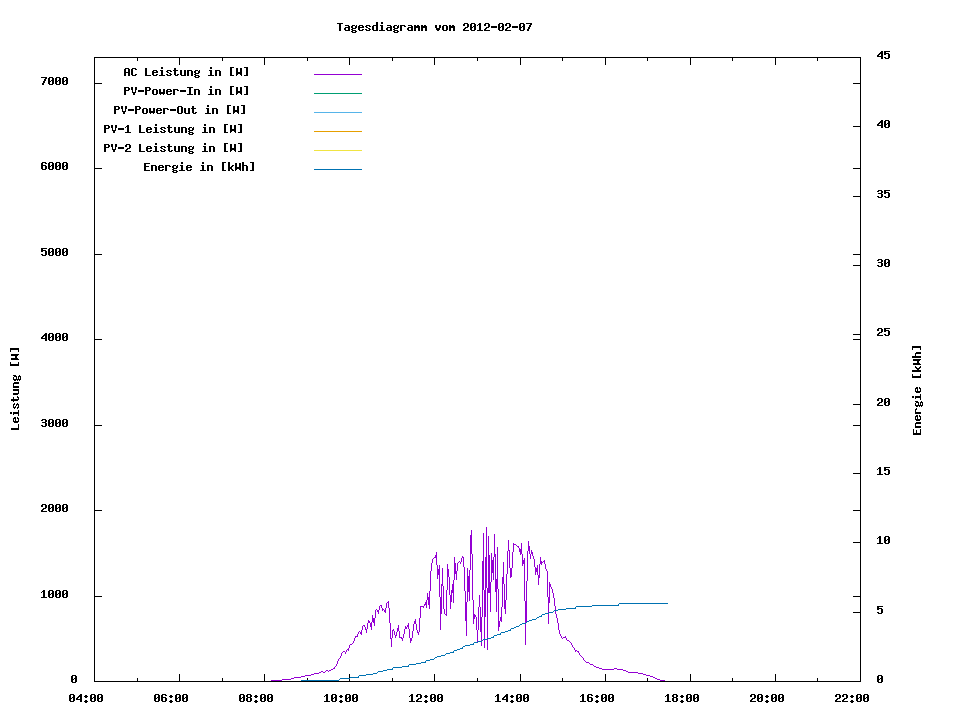This screenshot has height=720, width=960.
Task: Click the light blue PV-Power-Out legend line
Action: tap(337, 112)
